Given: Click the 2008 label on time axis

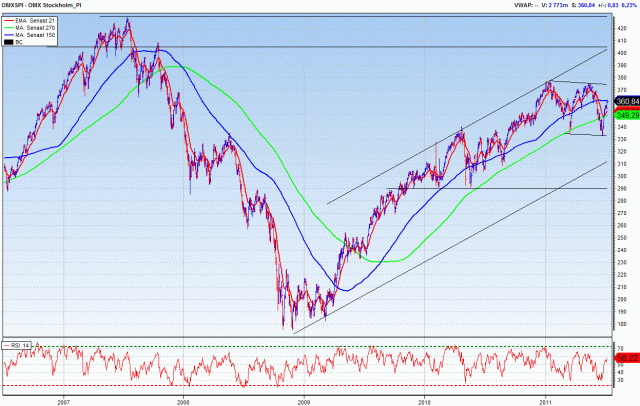Looking at the screenshot, I should (x=183, y=401).
